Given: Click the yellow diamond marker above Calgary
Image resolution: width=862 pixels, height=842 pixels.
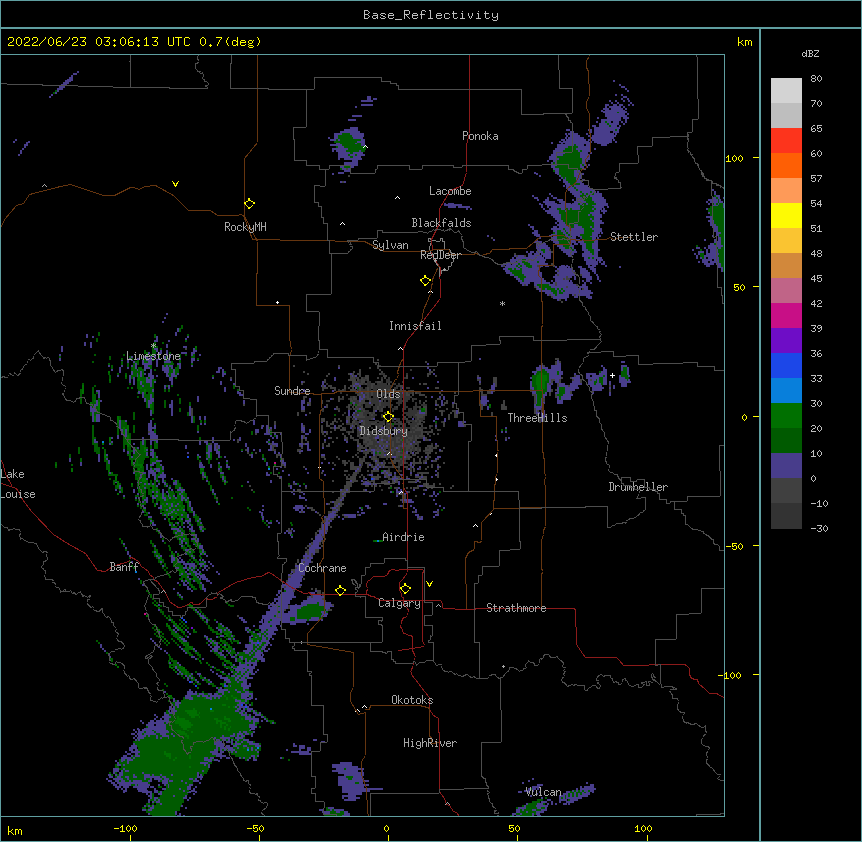Looking at the screenshot, I should pos(405,589).
